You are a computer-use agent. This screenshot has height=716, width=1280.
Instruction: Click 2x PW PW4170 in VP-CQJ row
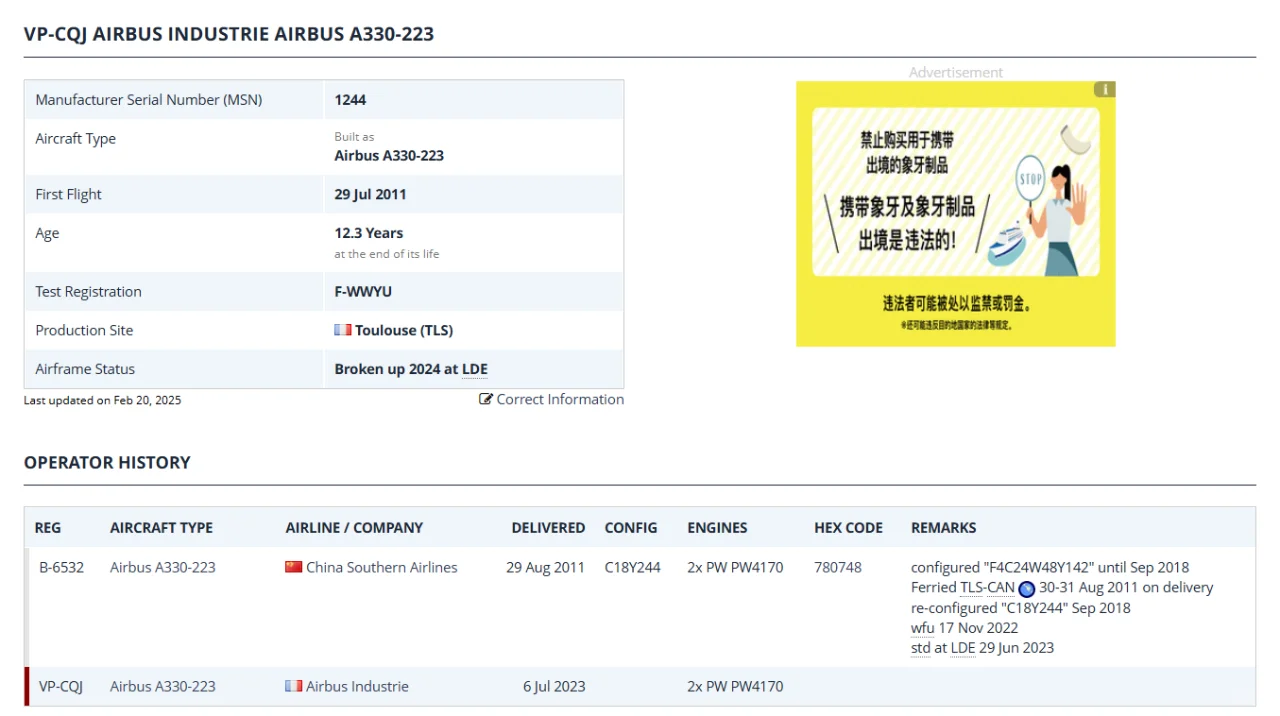point(735,686)
